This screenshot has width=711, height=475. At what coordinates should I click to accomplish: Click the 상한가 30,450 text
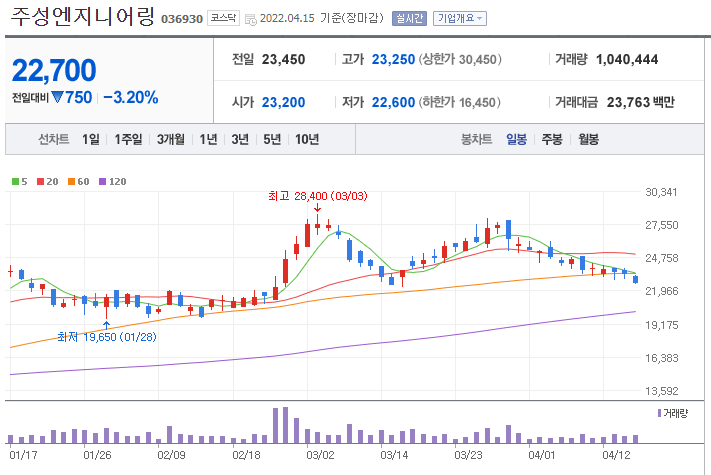pos(460,59)
